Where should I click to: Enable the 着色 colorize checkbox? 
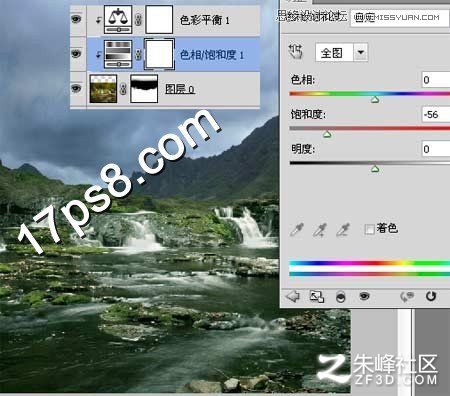(x=369, y=229)
